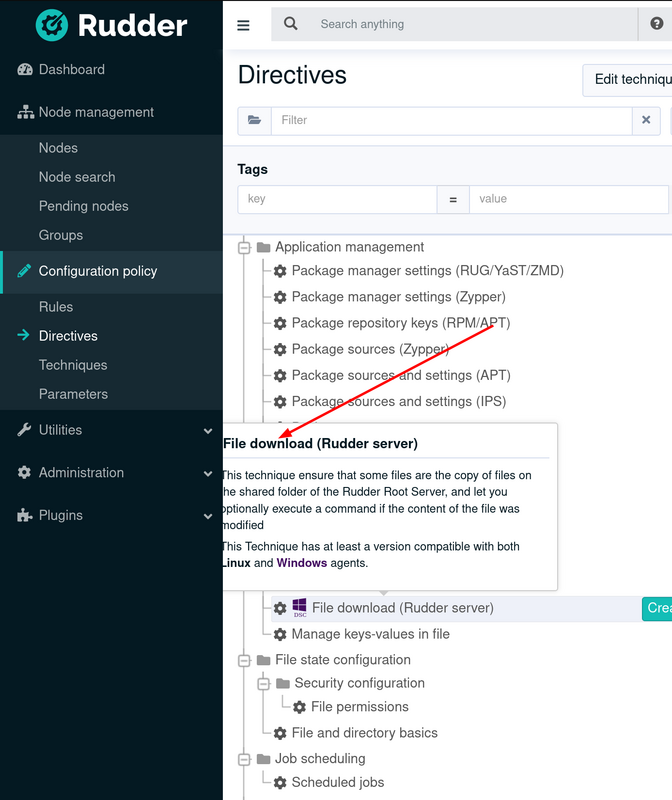Click Edit techniques button

627,80
